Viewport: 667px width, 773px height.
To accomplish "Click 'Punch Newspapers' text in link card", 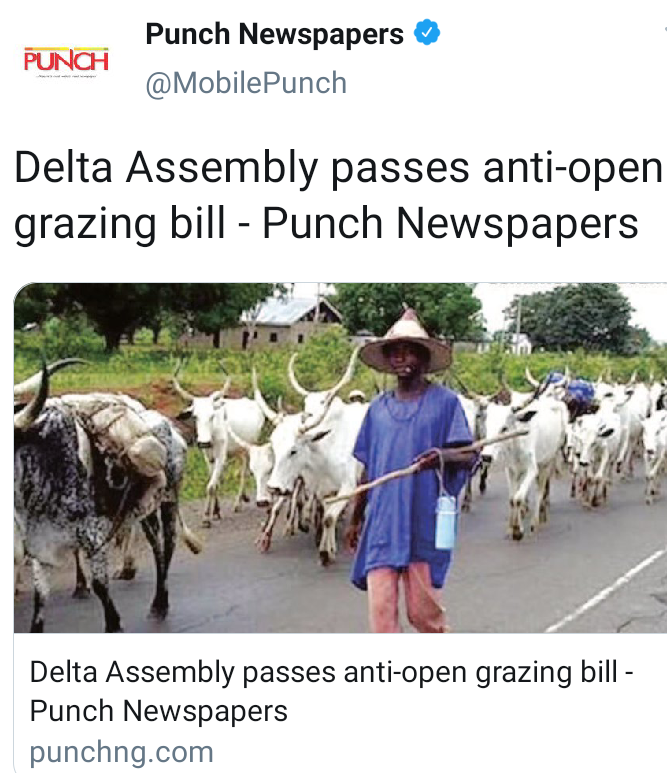I will [158, 711].
